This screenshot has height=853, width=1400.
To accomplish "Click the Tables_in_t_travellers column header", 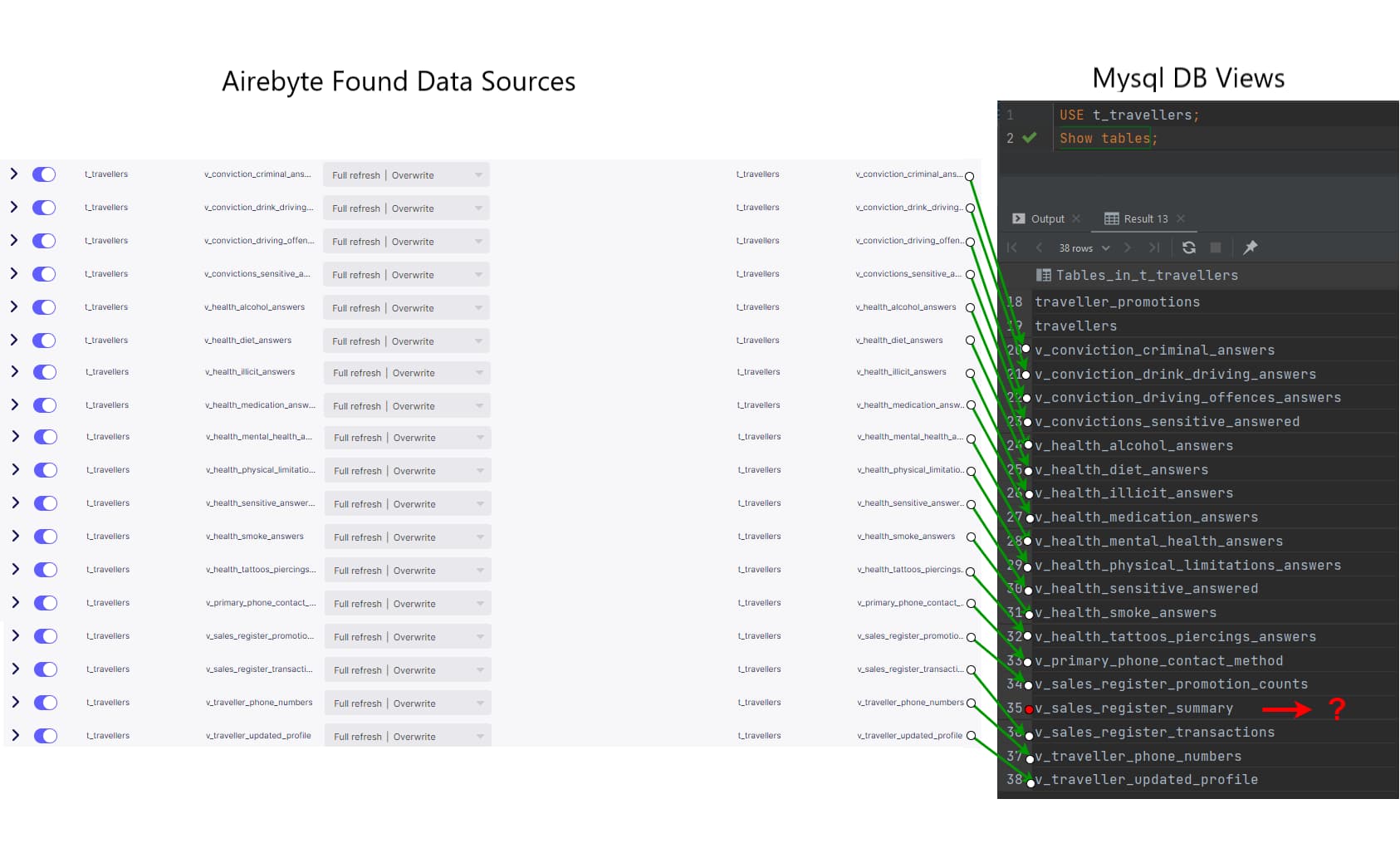I will coord(1147,275).
